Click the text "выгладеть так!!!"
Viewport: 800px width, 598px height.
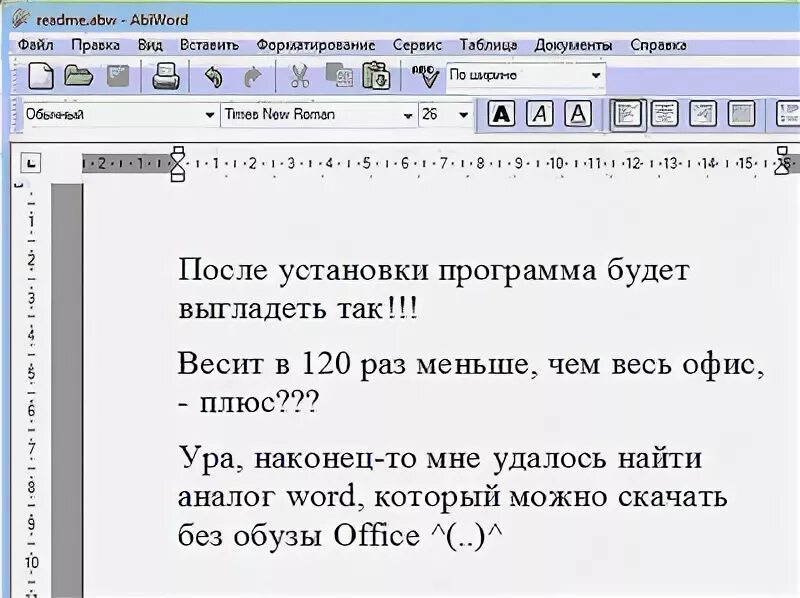click(x=298, y=309)
